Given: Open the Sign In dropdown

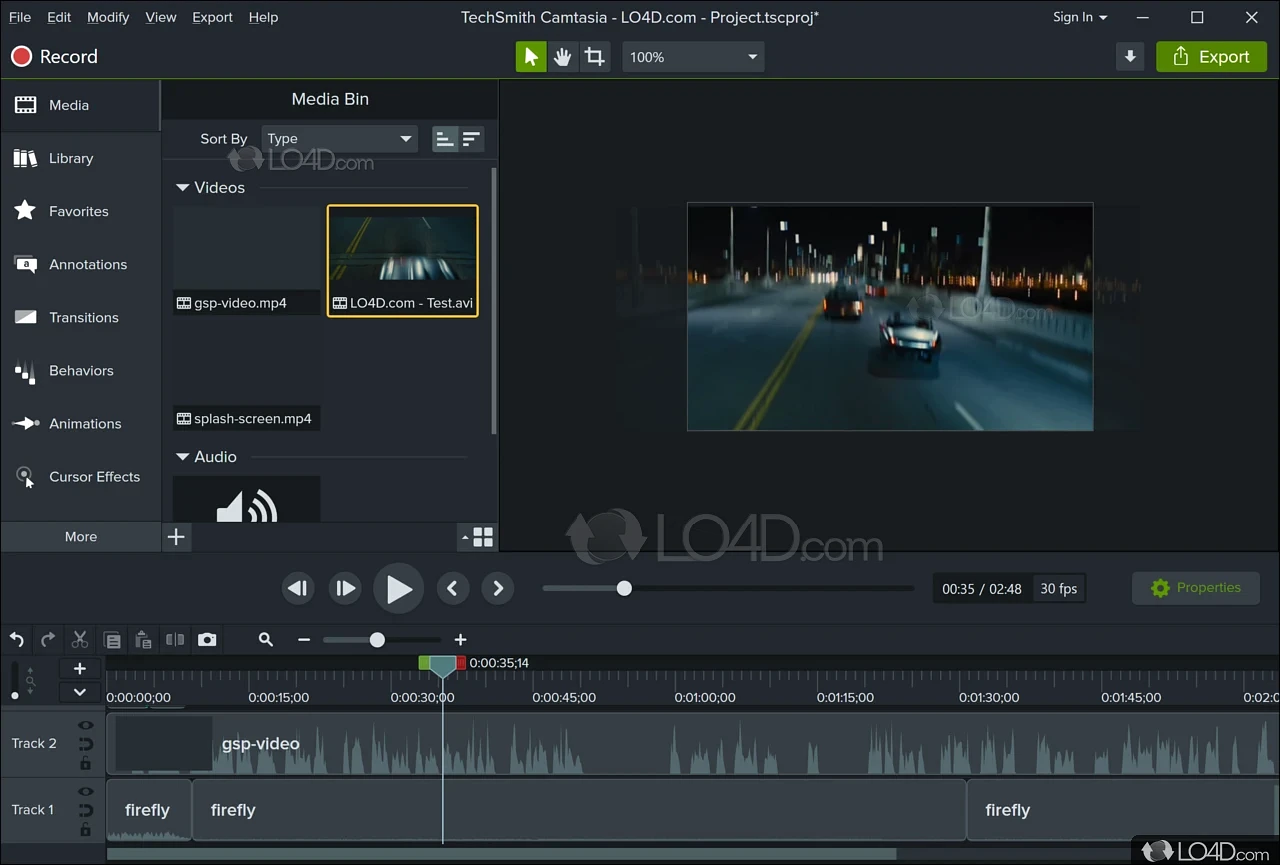Looking at the screenshot, I should click(1080, 17).
